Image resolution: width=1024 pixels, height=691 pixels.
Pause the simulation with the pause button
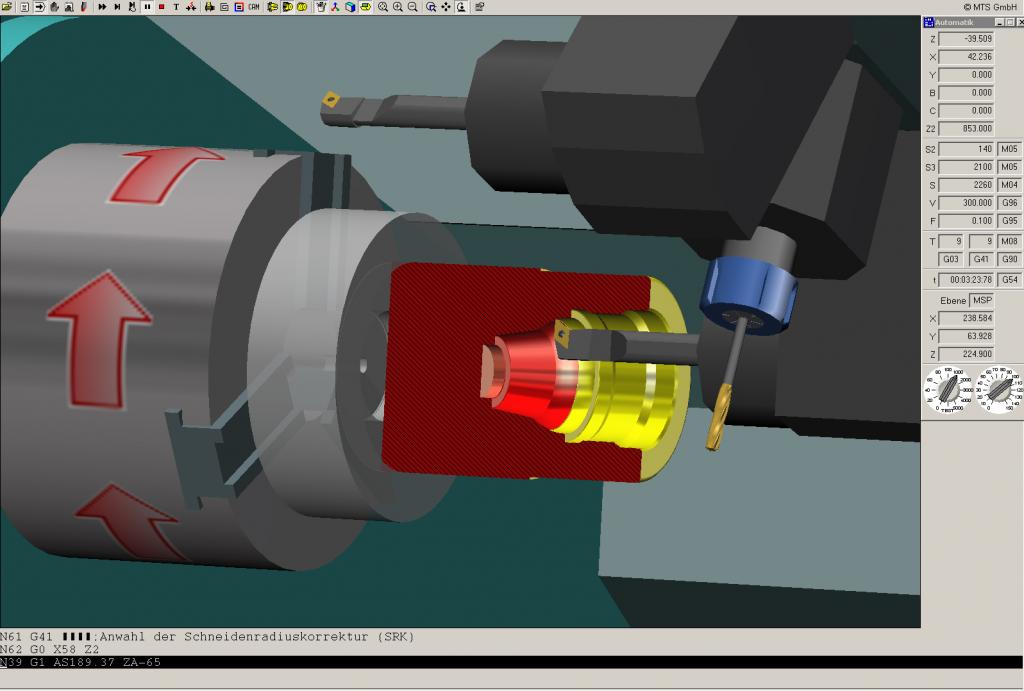[x=147, y=7]
